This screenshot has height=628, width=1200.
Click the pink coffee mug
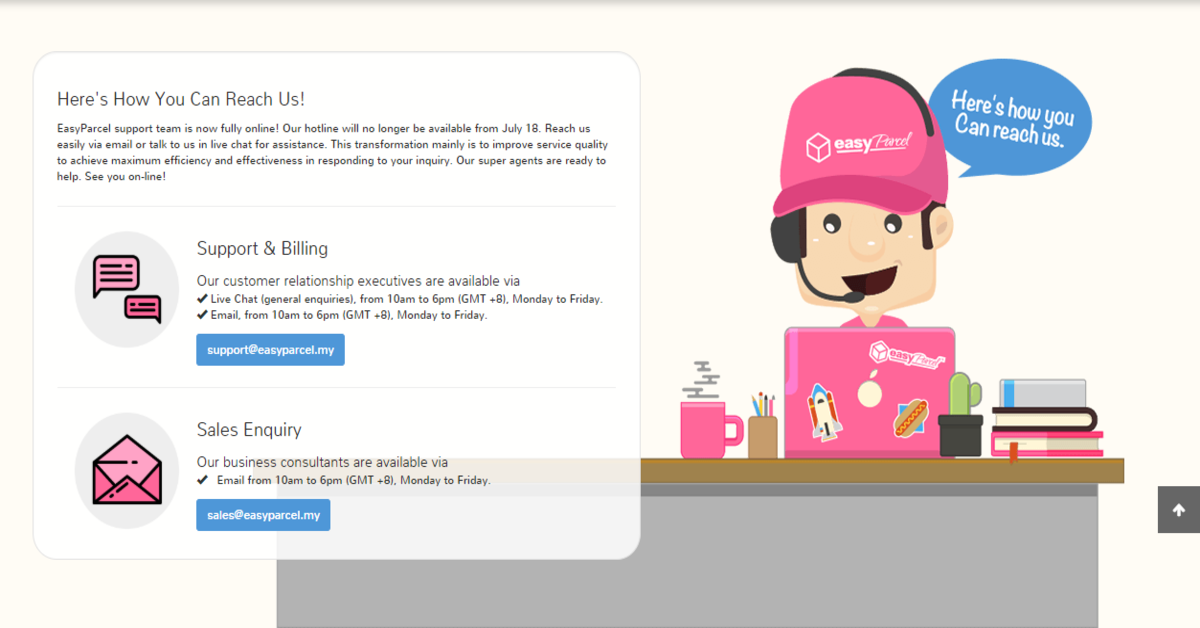coord(708,428)
